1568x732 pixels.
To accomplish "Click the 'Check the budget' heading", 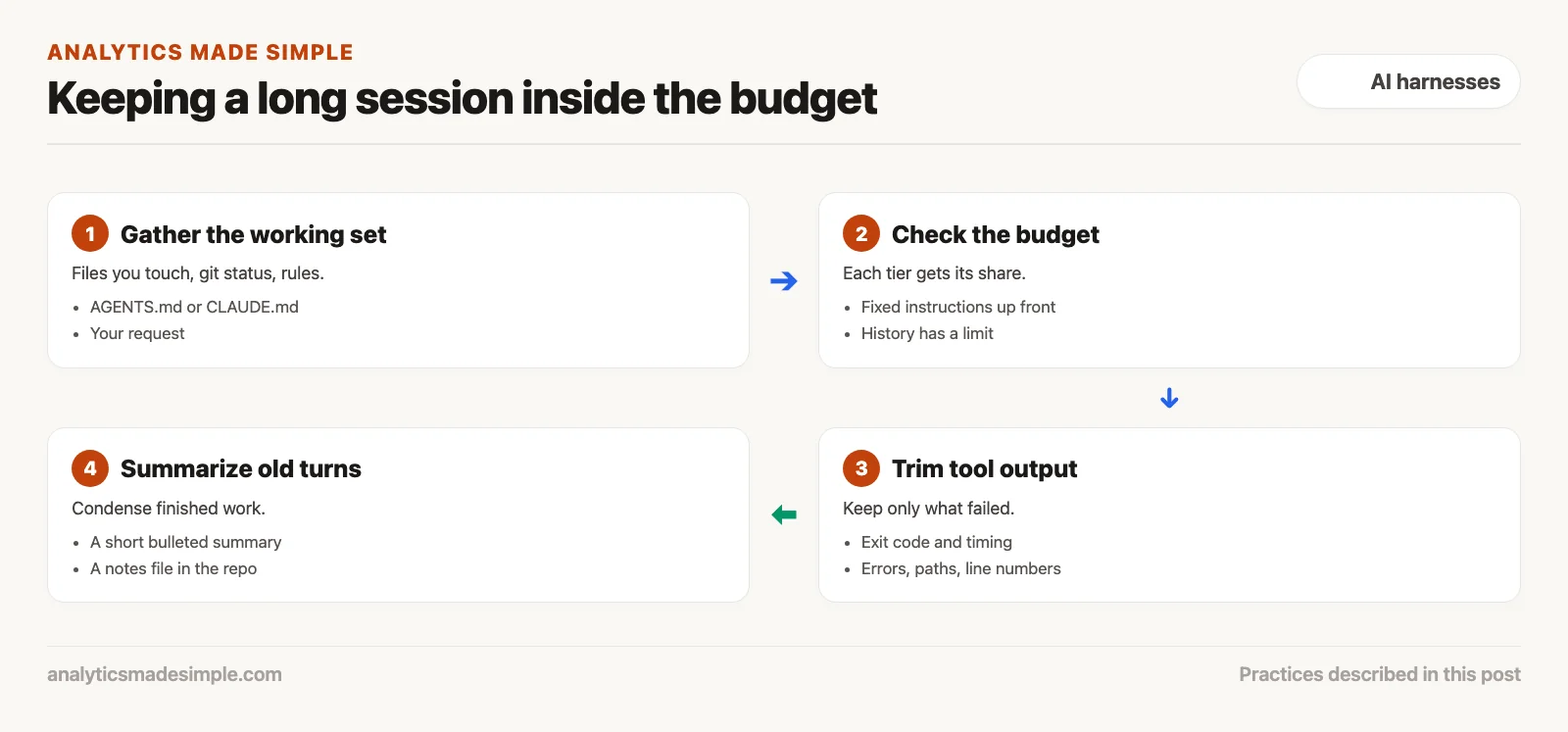I will [995, 234].
